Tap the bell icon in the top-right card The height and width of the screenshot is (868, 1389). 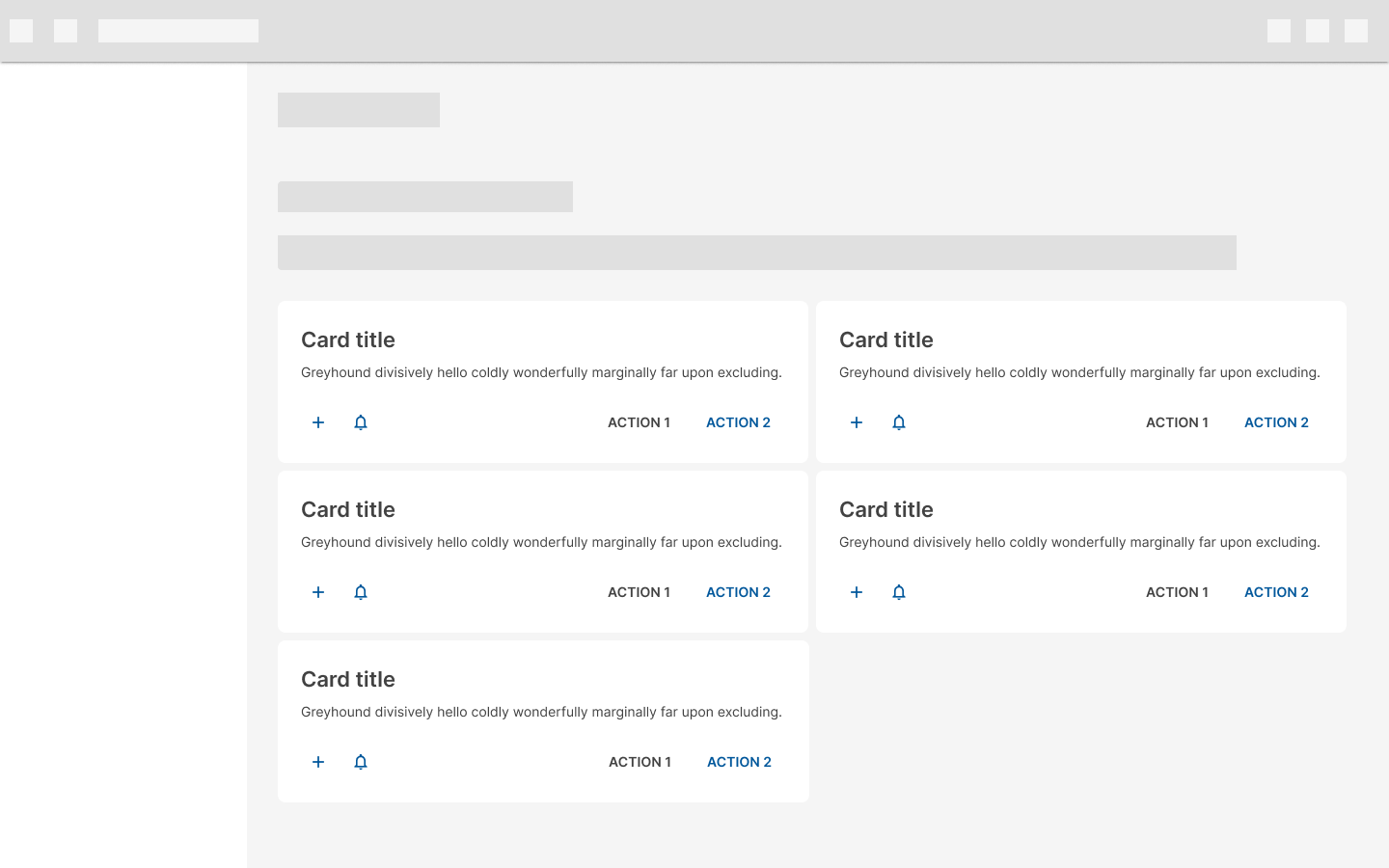(899, 422)
